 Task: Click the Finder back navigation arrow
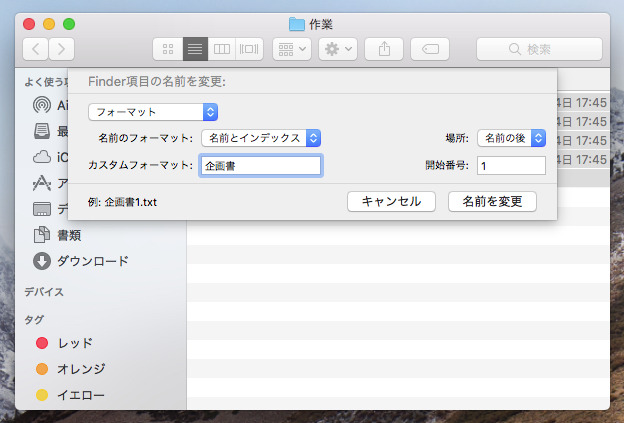tap(37, 48)
